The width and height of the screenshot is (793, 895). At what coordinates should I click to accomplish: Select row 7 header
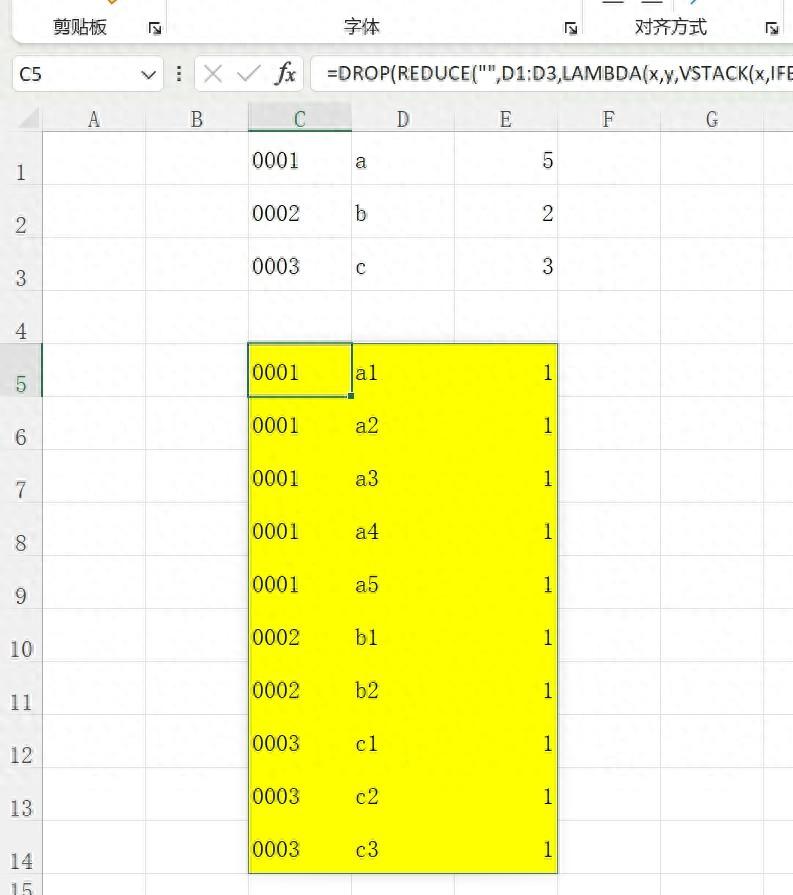(x=21, y=476)
